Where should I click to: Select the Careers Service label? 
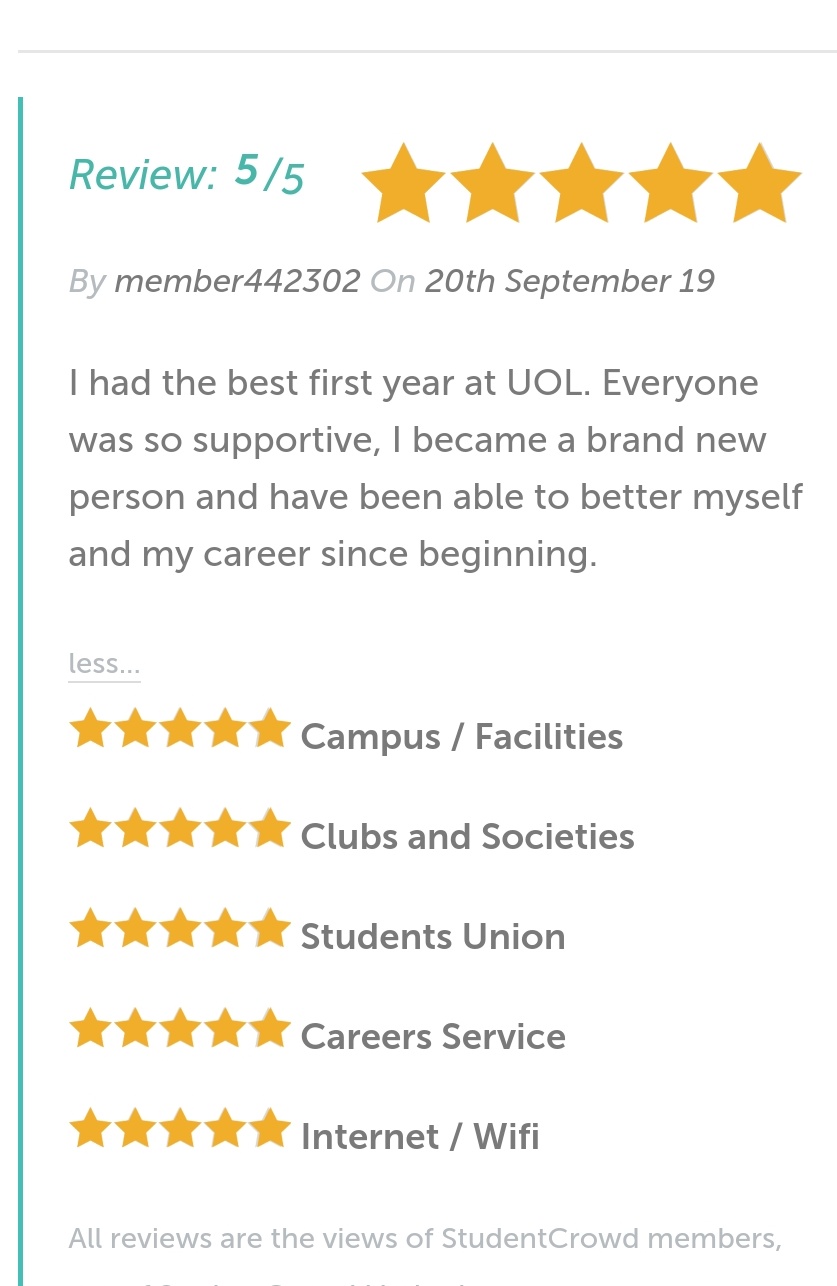click(x=433, y=1037)
